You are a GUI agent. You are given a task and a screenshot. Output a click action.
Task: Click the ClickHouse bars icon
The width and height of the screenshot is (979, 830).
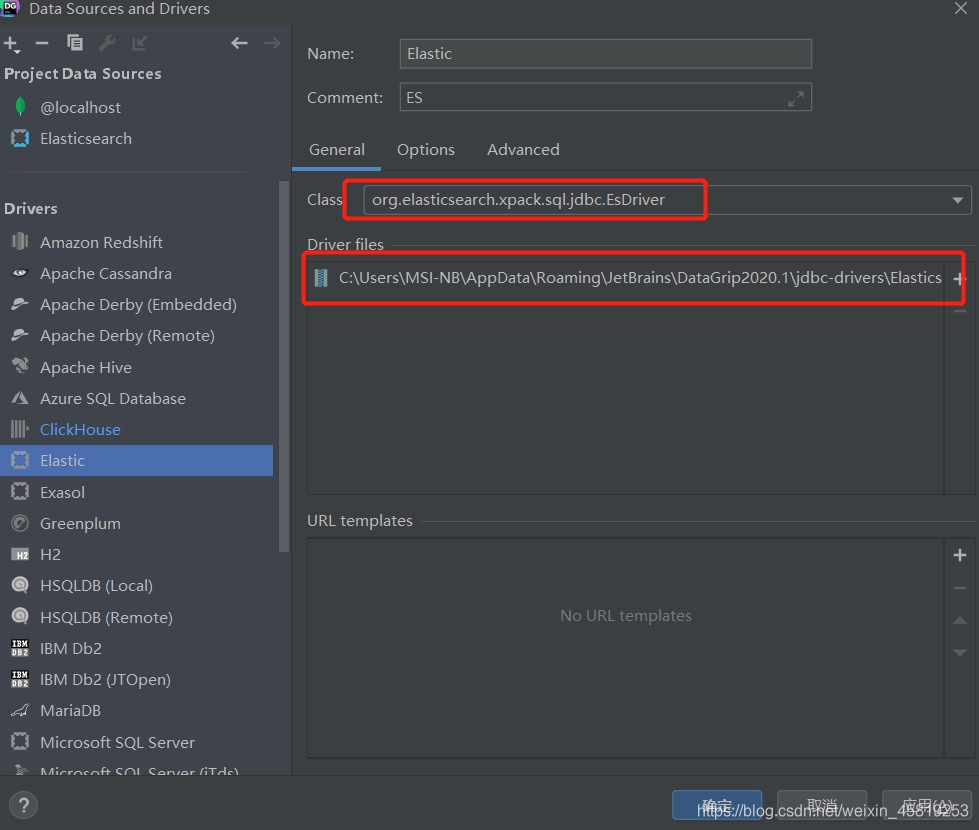20,429
